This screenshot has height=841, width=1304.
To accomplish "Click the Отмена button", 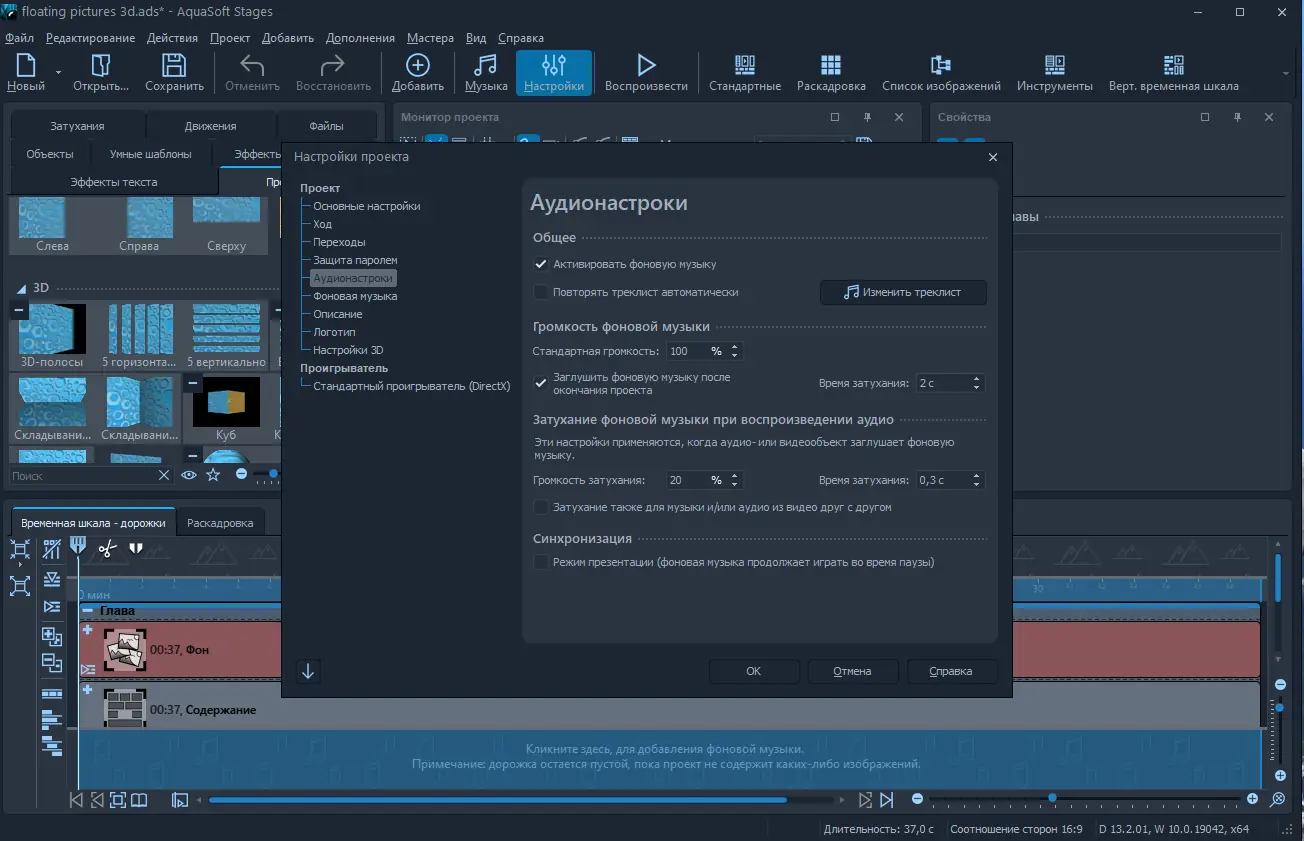I will 852,671.
